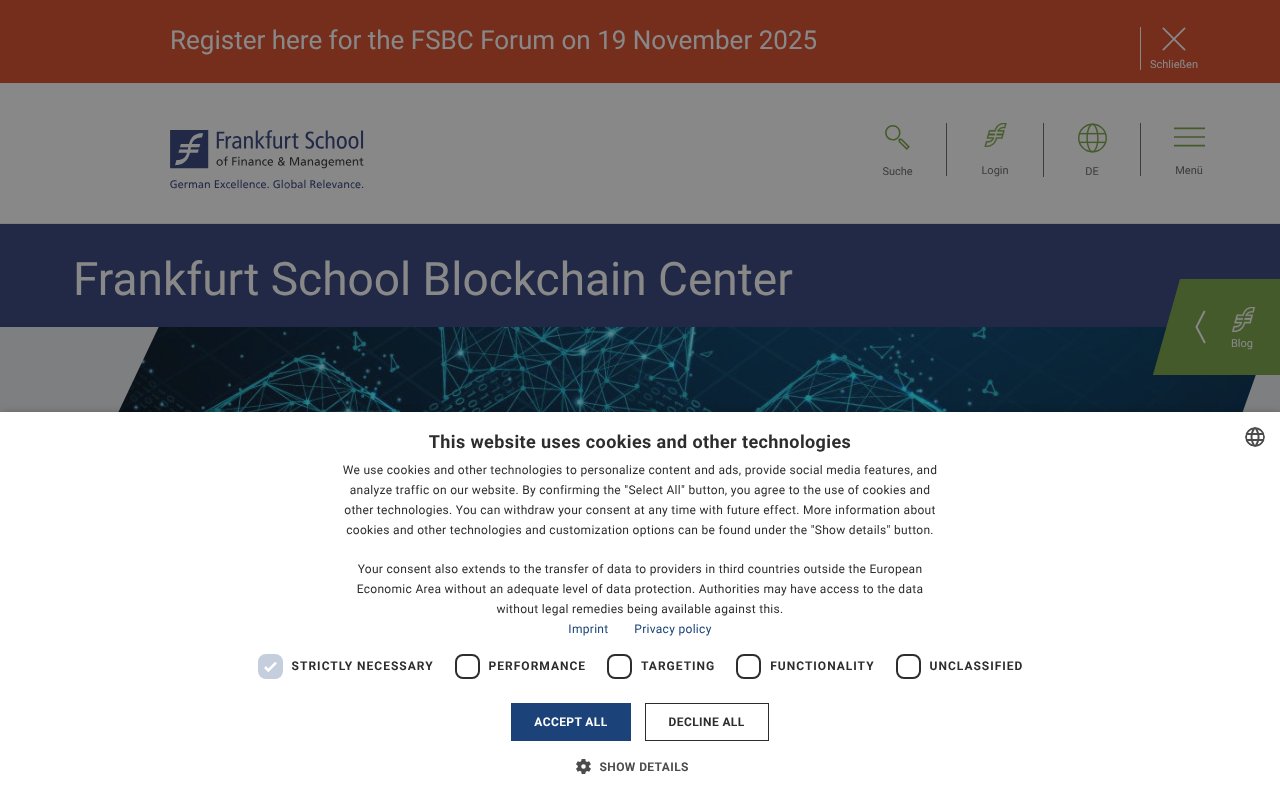Screen dimensions: 1280x800
Task: Open the Menü hamburger icon
Action: (x=1189, y=137)
